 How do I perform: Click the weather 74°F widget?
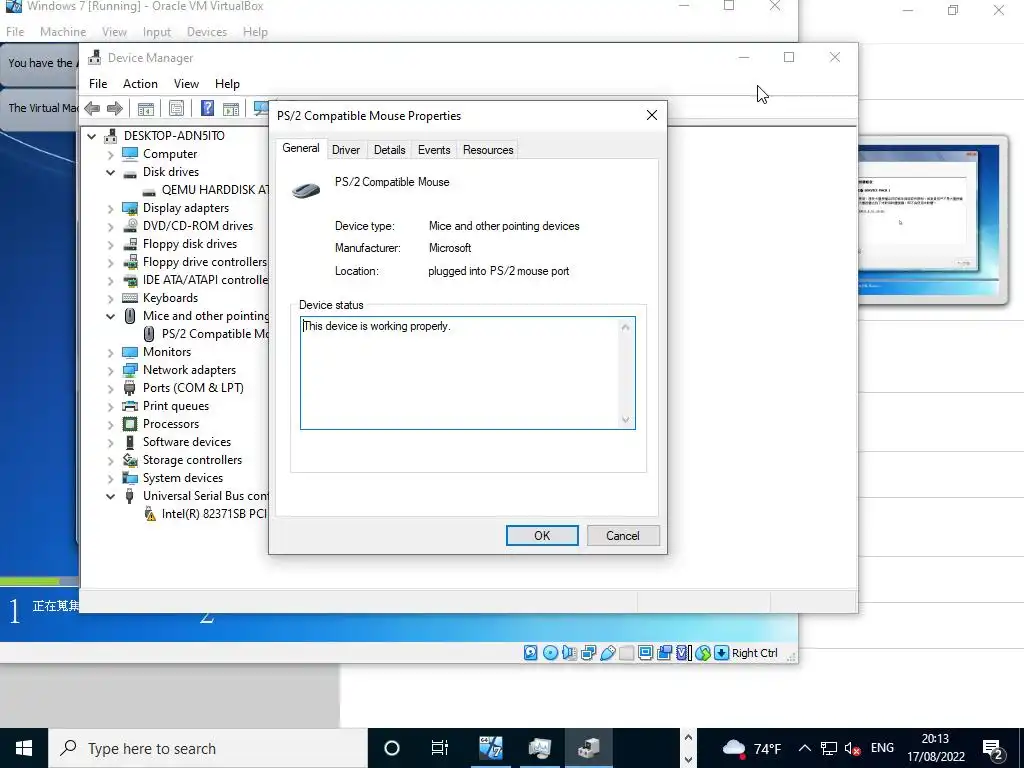point(752,748)
